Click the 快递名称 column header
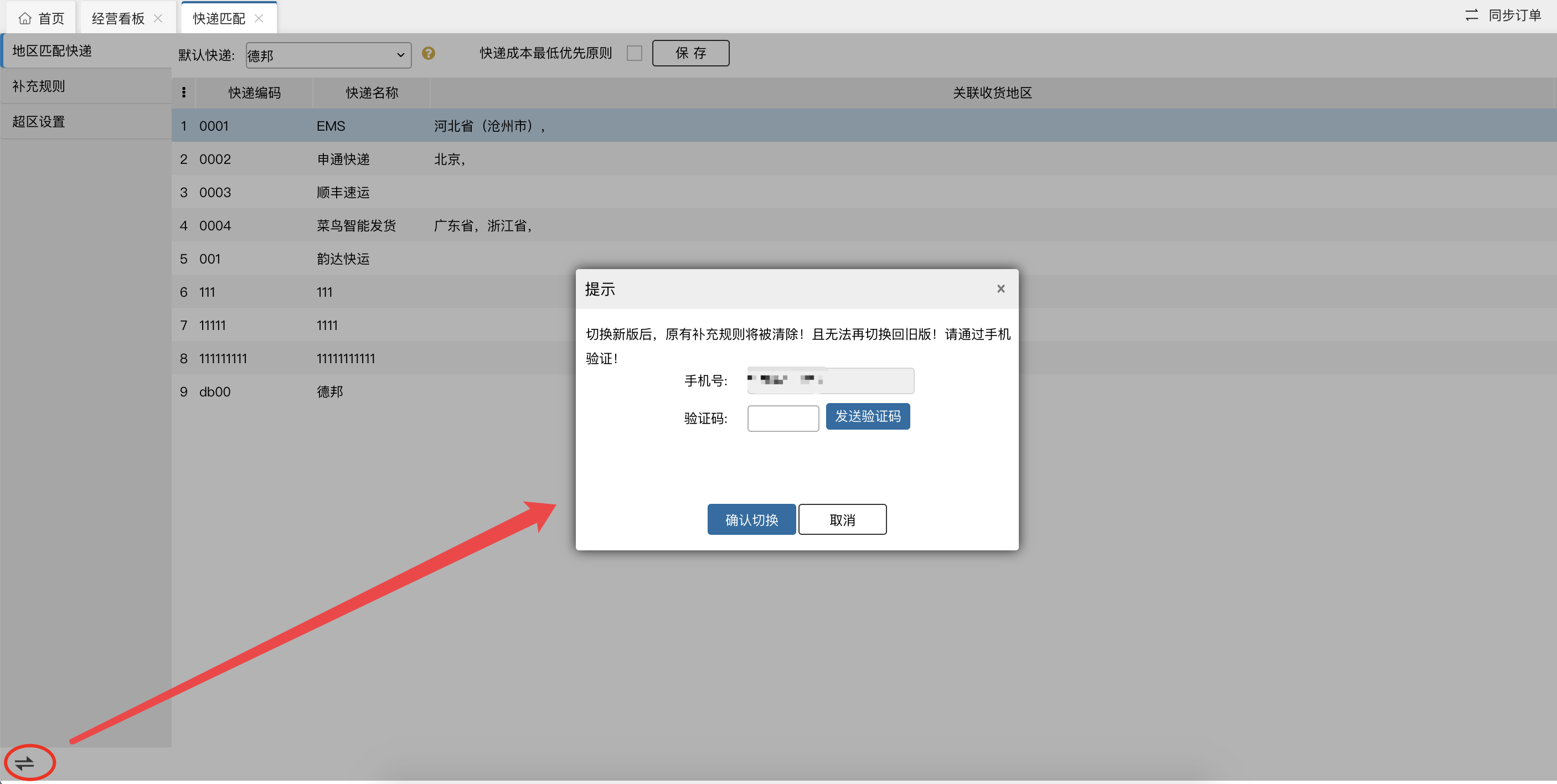 click(372, 92)
